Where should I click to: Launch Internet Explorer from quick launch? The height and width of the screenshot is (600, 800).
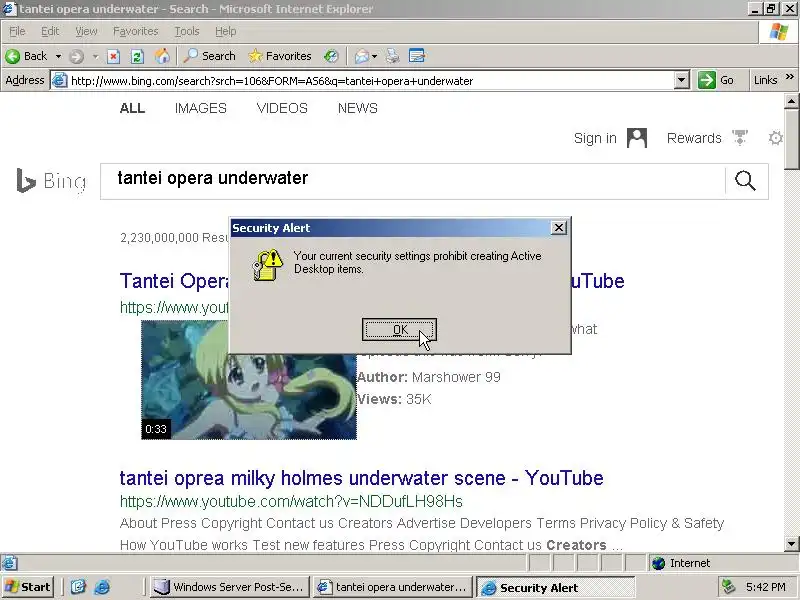pos(102,587)
